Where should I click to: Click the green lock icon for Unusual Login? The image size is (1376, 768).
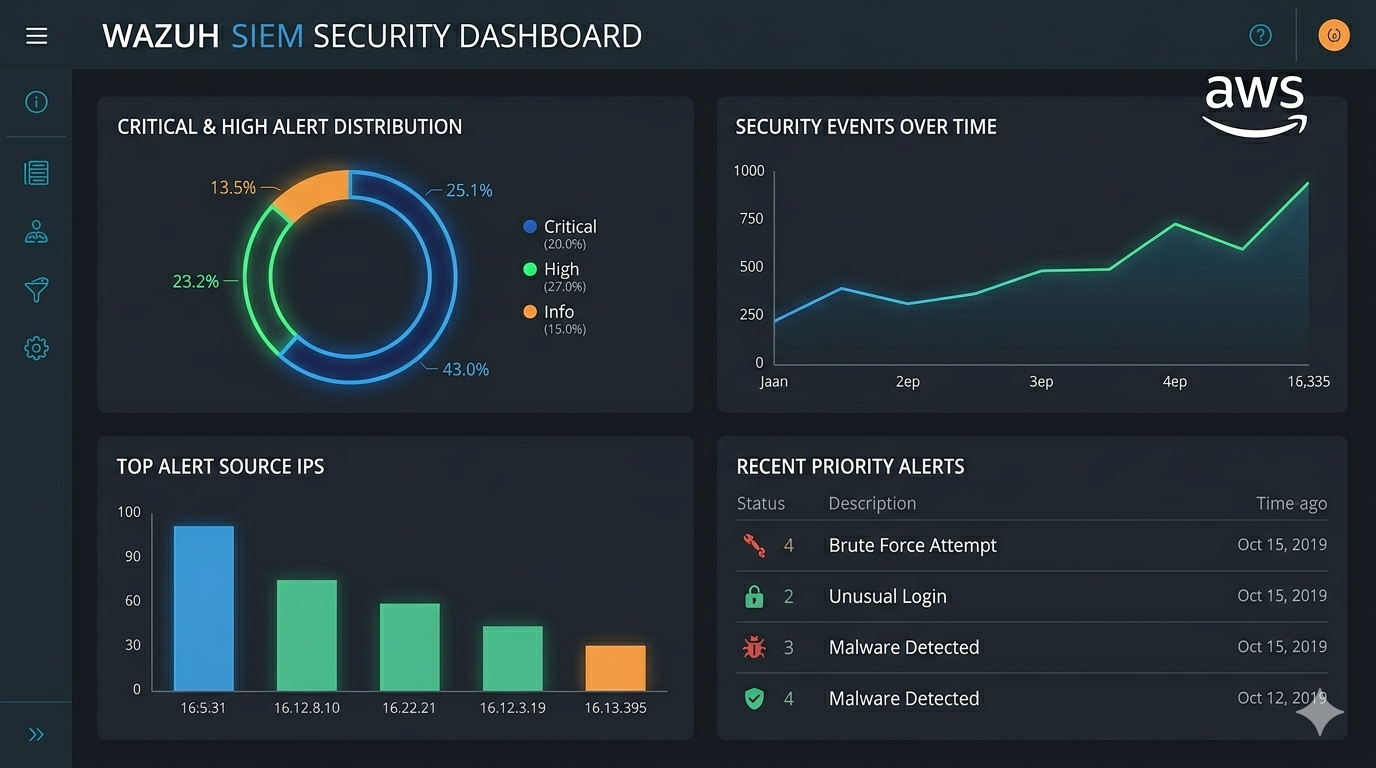tap(754, 596)
